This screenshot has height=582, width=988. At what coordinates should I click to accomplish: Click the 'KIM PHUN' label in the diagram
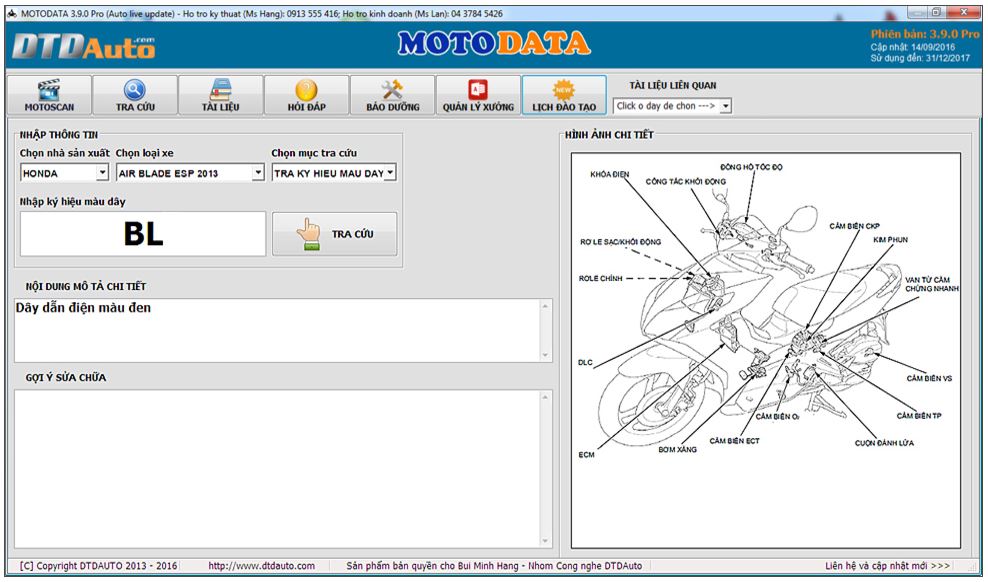(890, 240)
